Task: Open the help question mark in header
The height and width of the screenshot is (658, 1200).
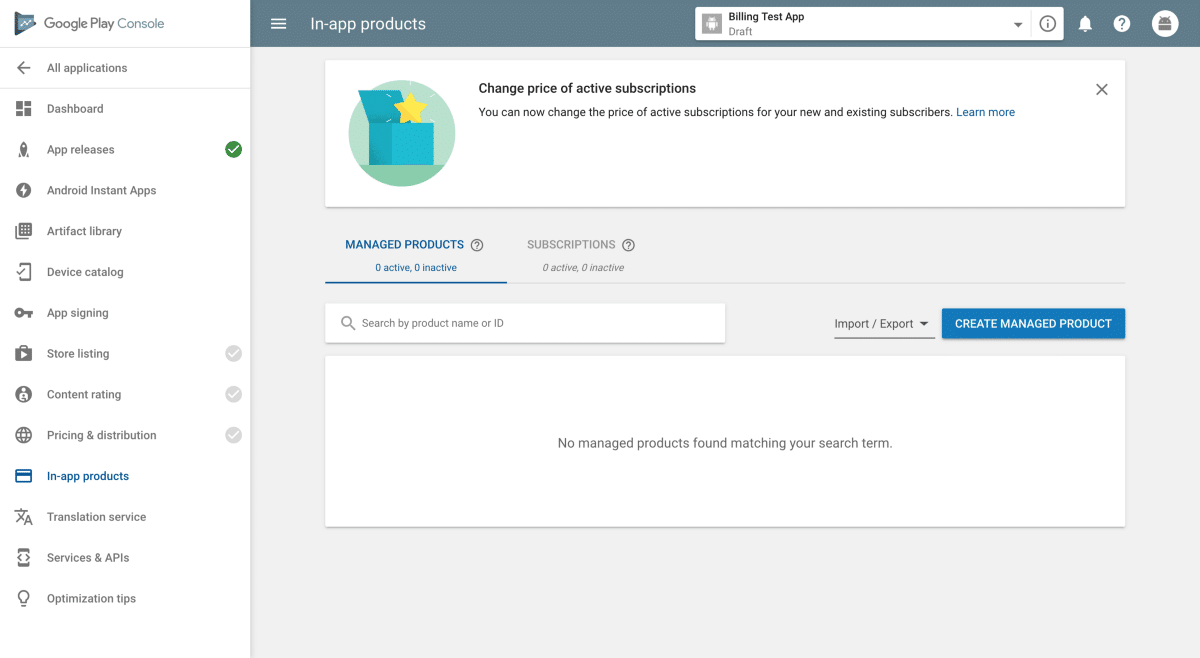Action: click(1122, 24)
